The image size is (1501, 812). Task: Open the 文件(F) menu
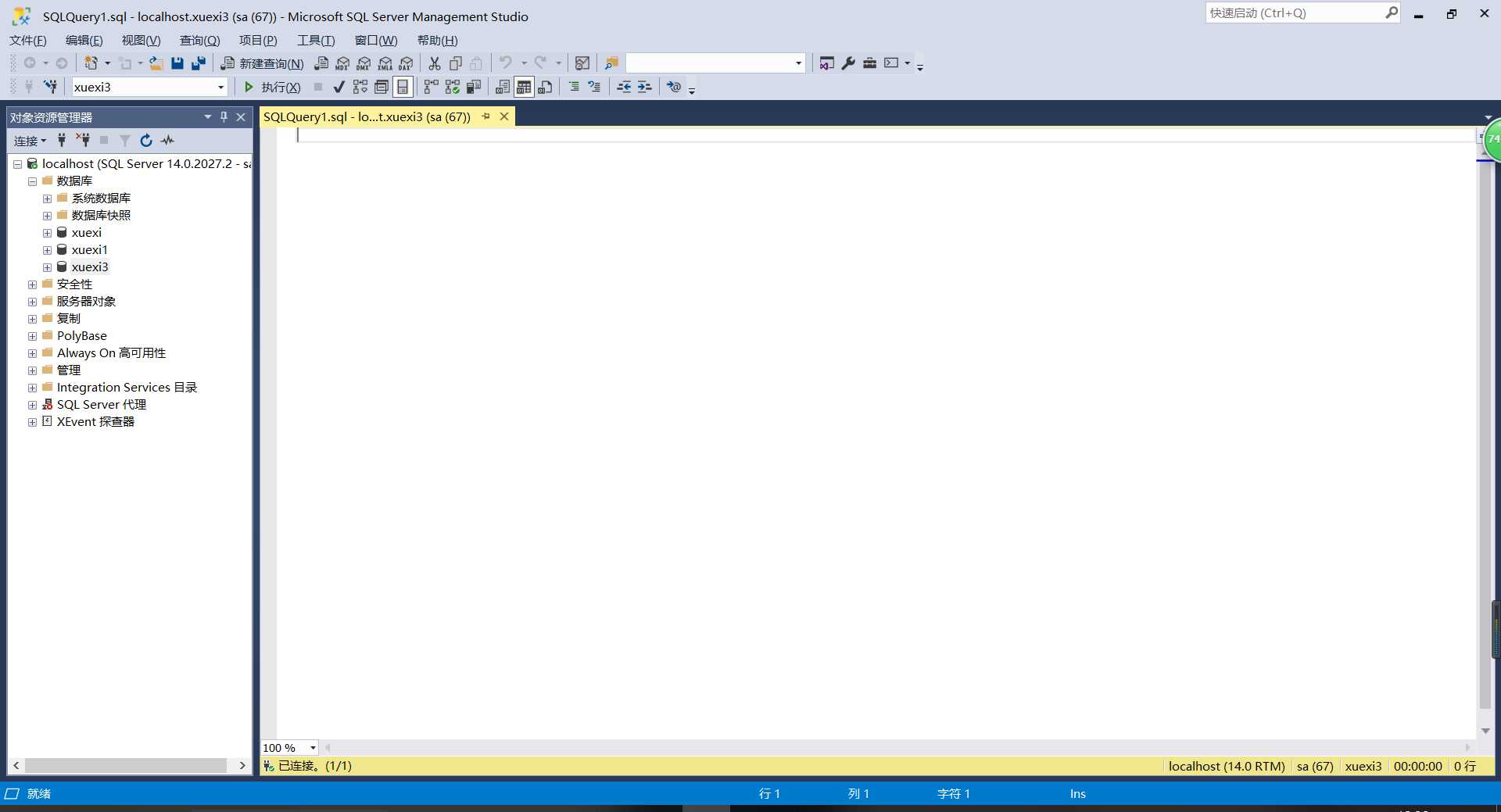click(28, 41)
